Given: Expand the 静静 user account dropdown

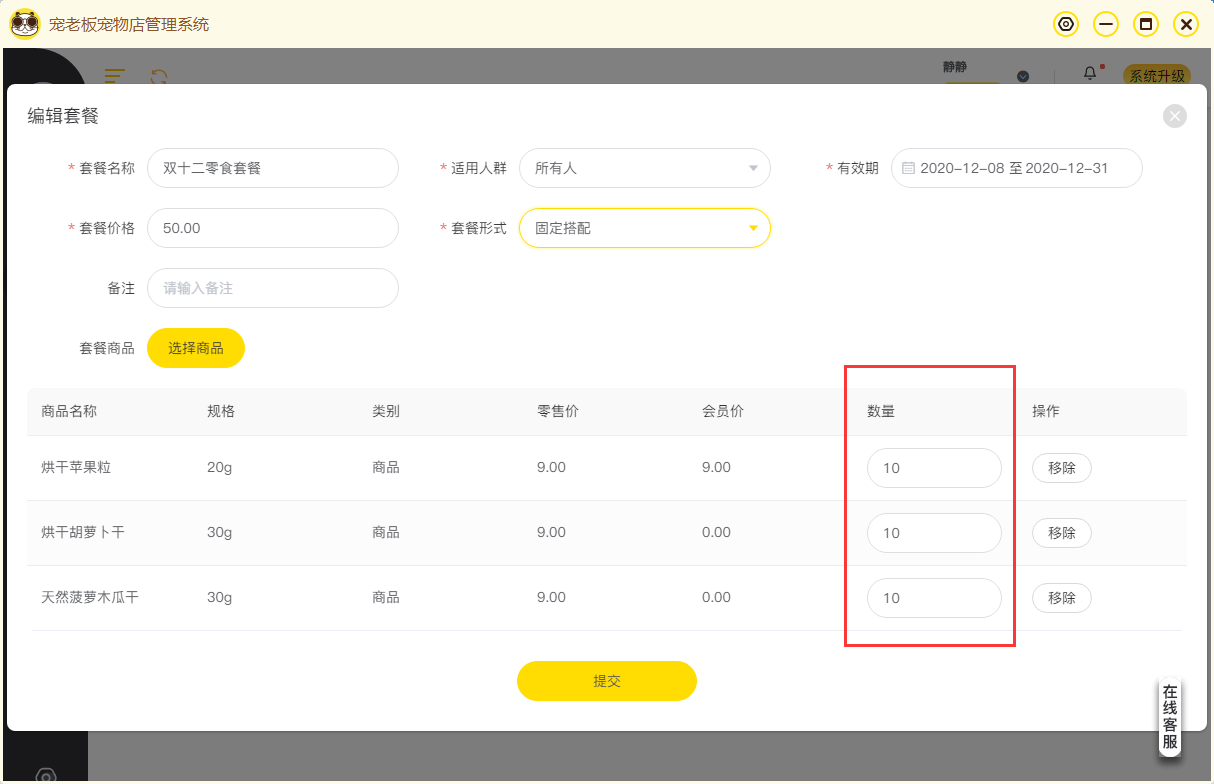Looking at the screenshot, I should coord(1023,76).
